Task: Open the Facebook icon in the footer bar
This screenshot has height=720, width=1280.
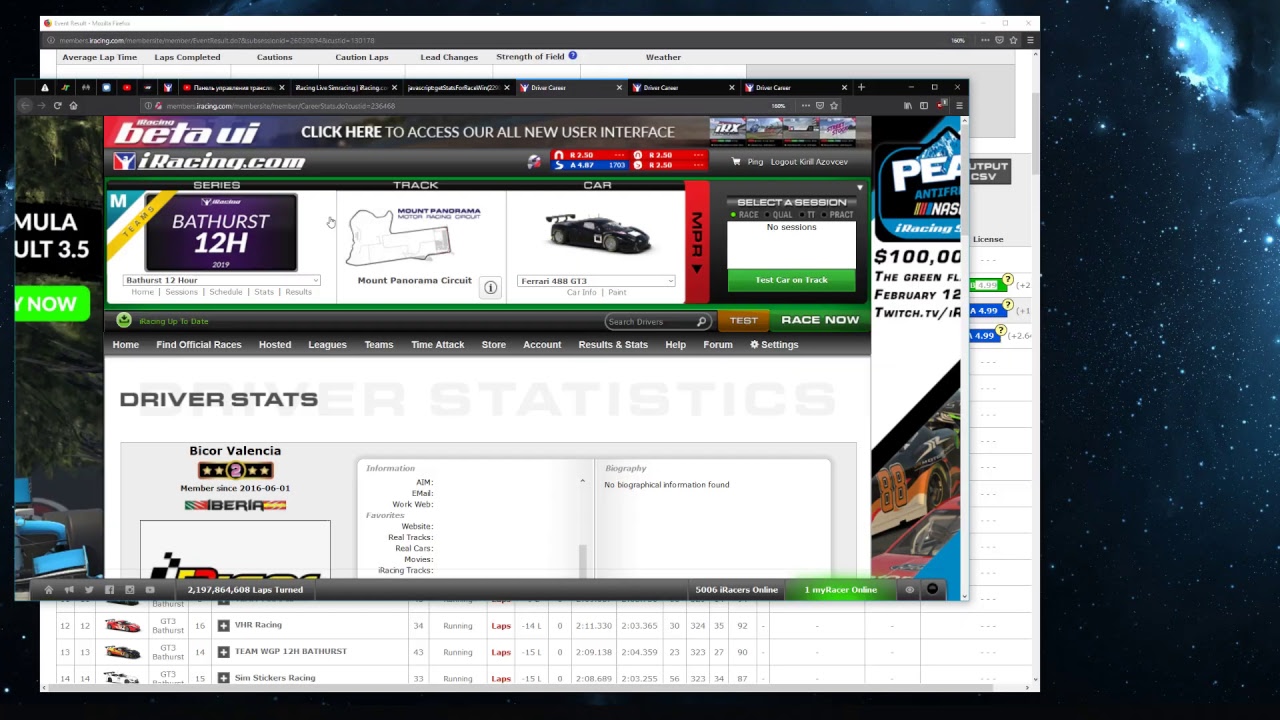Action: pyautogui.click(x=109, y=590)
